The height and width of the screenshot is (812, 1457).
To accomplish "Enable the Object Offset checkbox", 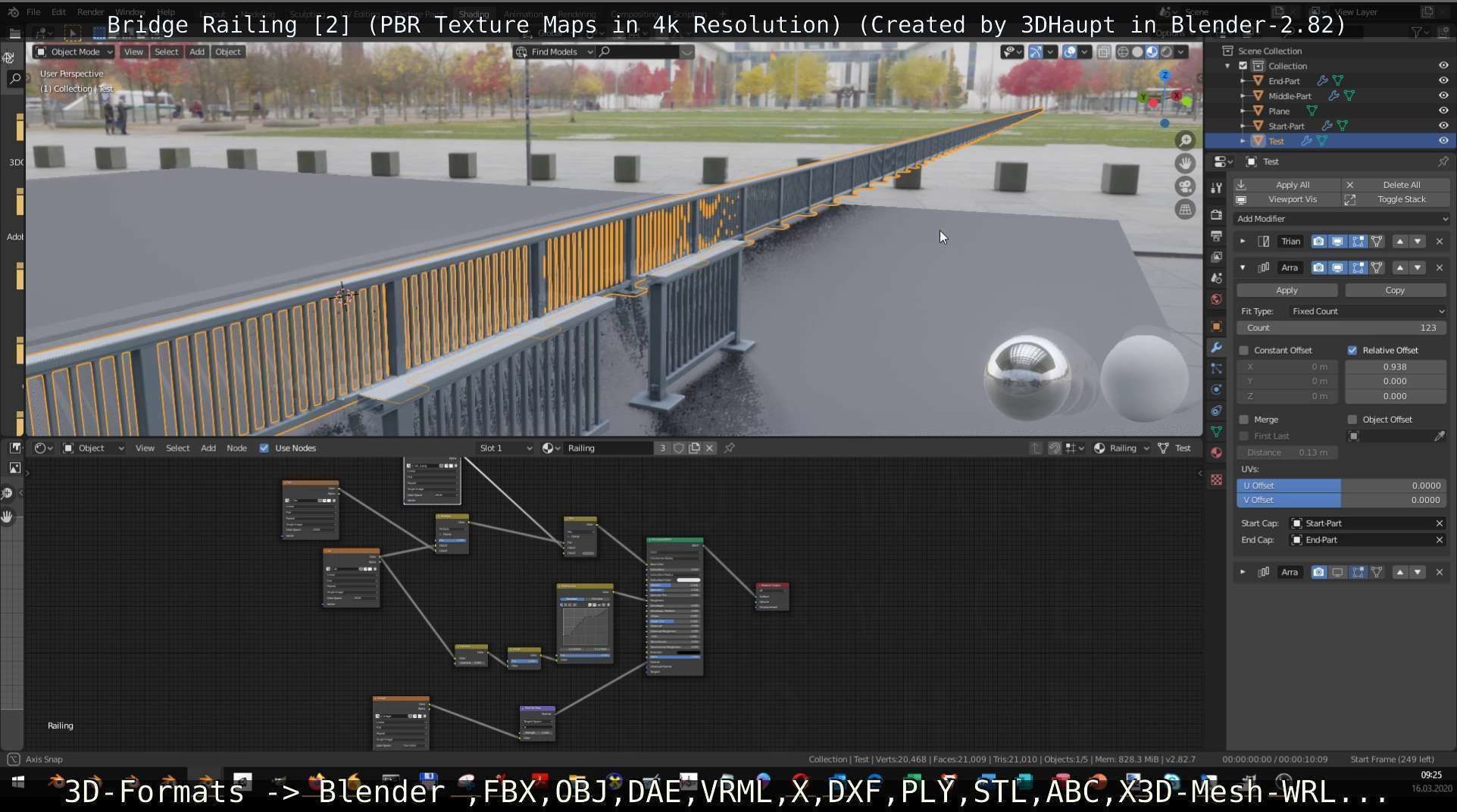I will click(x=1352, y=420).
